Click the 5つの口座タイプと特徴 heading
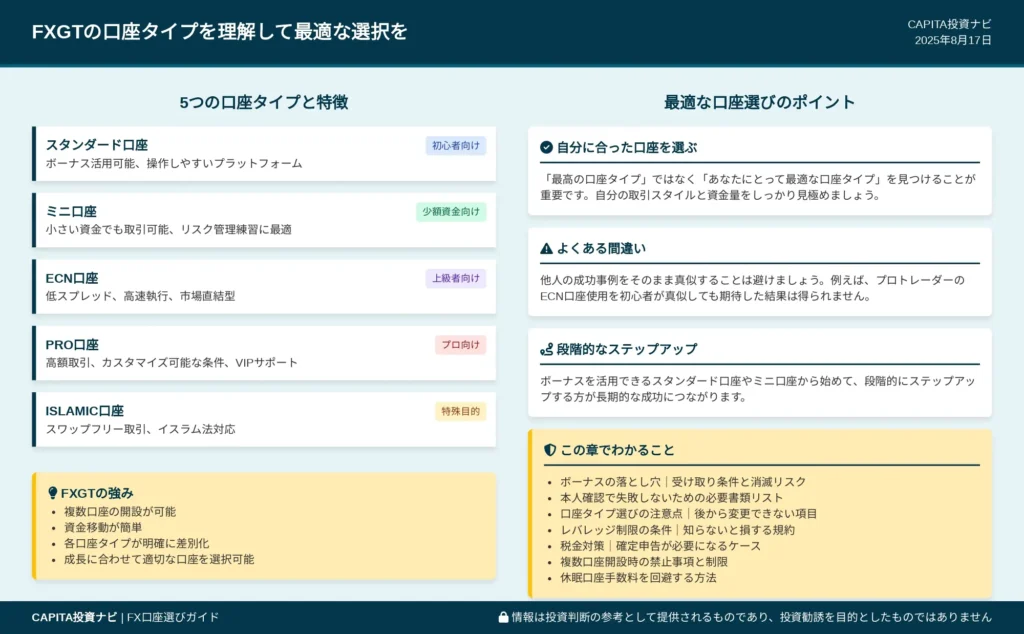1024x634 pixels. 264,102
